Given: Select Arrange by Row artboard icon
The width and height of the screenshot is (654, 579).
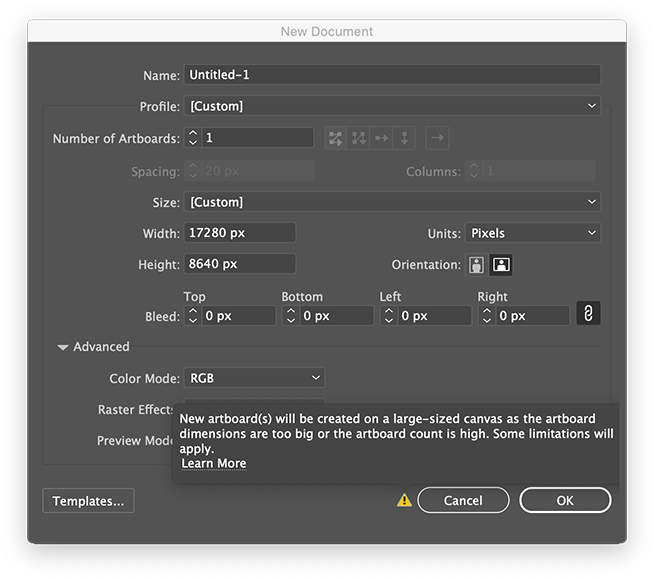Looking at the screenshot, I should click(381, 138).
